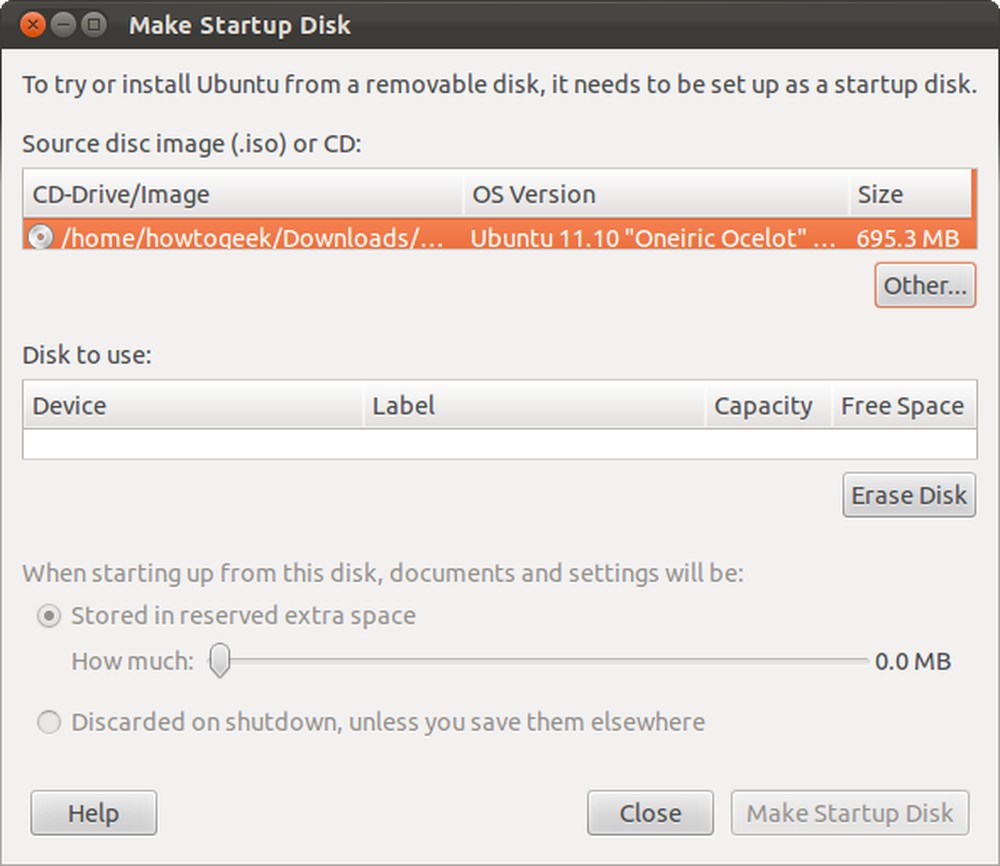The width and height of the screenshot is (1000, 866).
Task: Click the 'How much' slider handle
Action: 220,660
